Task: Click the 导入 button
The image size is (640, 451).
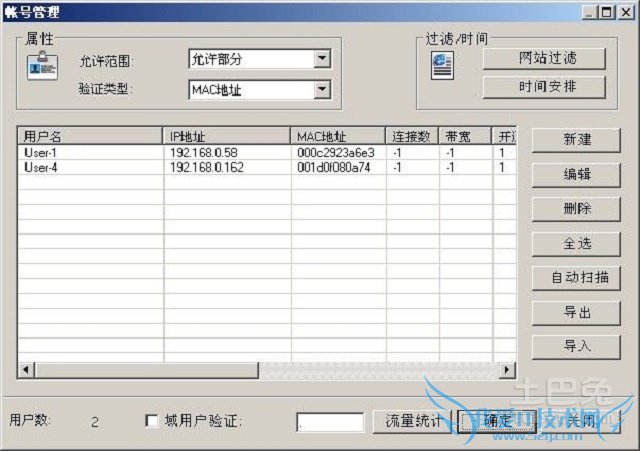Action: tap(576, 347)
